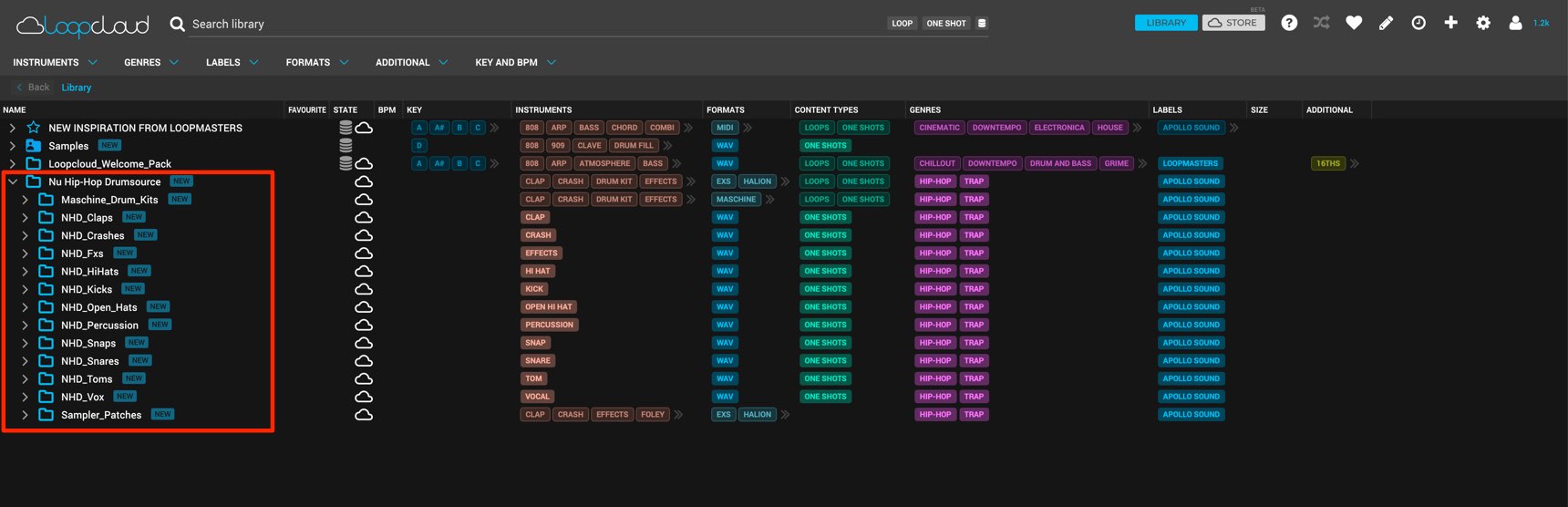Sort by the BPM column header
Screen dimensions: 1568x507
coord(387,109)
